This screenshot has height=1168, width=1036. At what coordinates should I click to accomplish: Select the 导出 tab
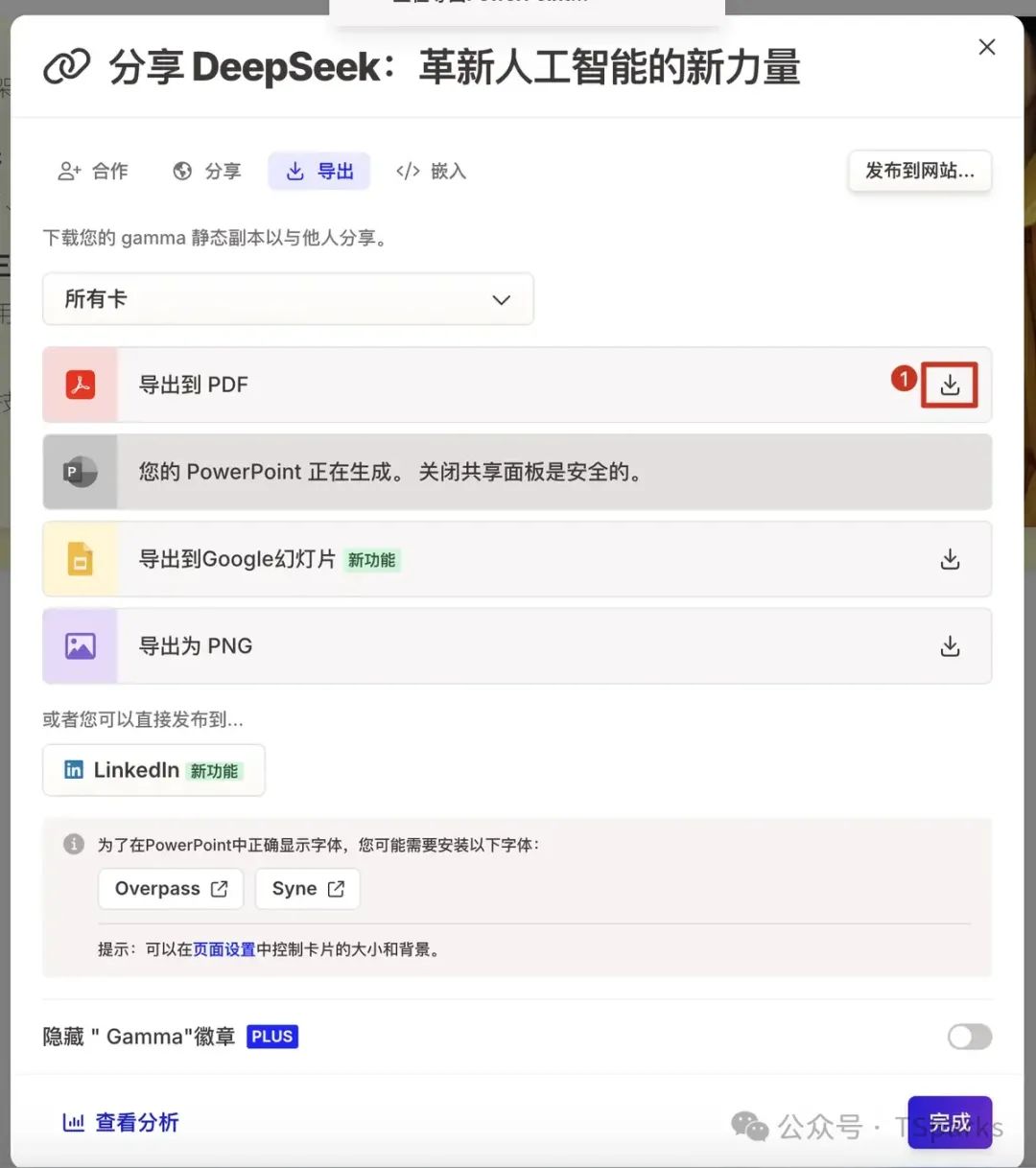pyautogui.click(x=319, y=171)
